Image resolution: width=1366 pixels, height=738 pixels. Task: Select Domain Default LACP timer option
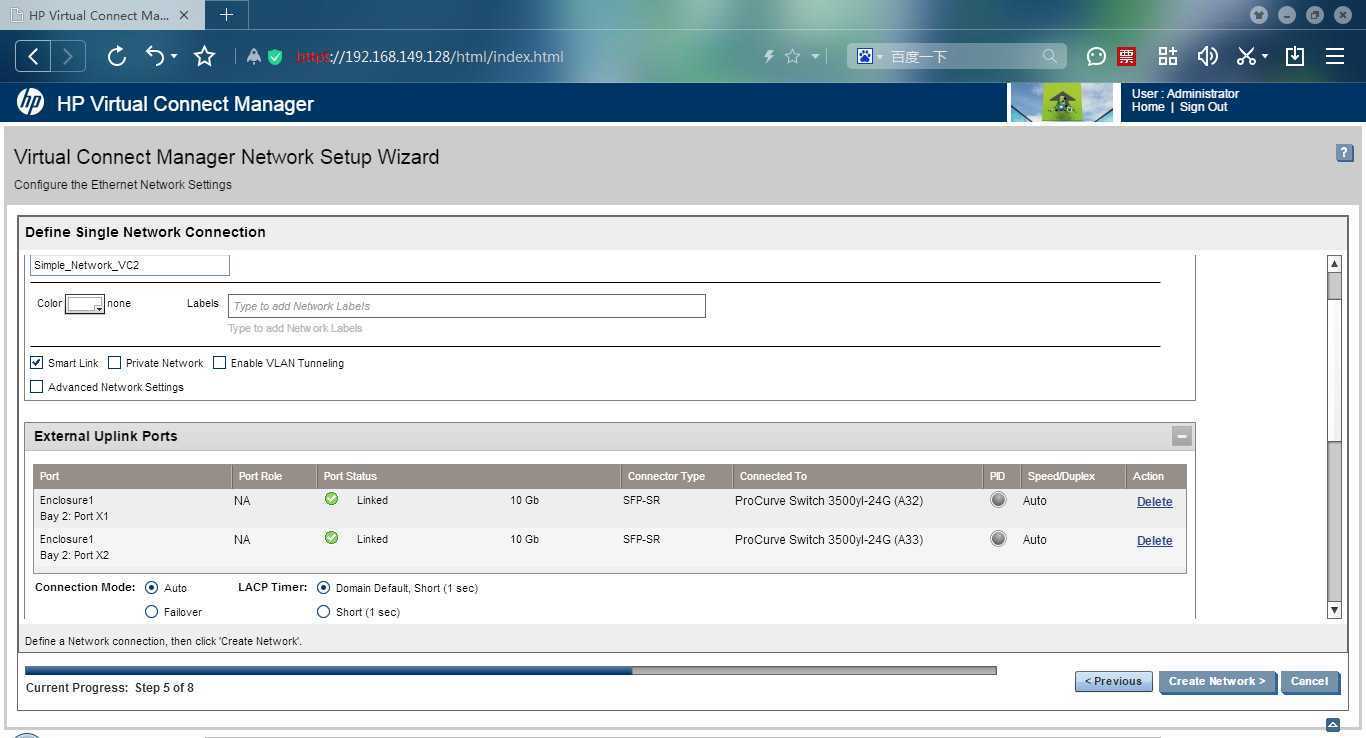tap(324, 588)
